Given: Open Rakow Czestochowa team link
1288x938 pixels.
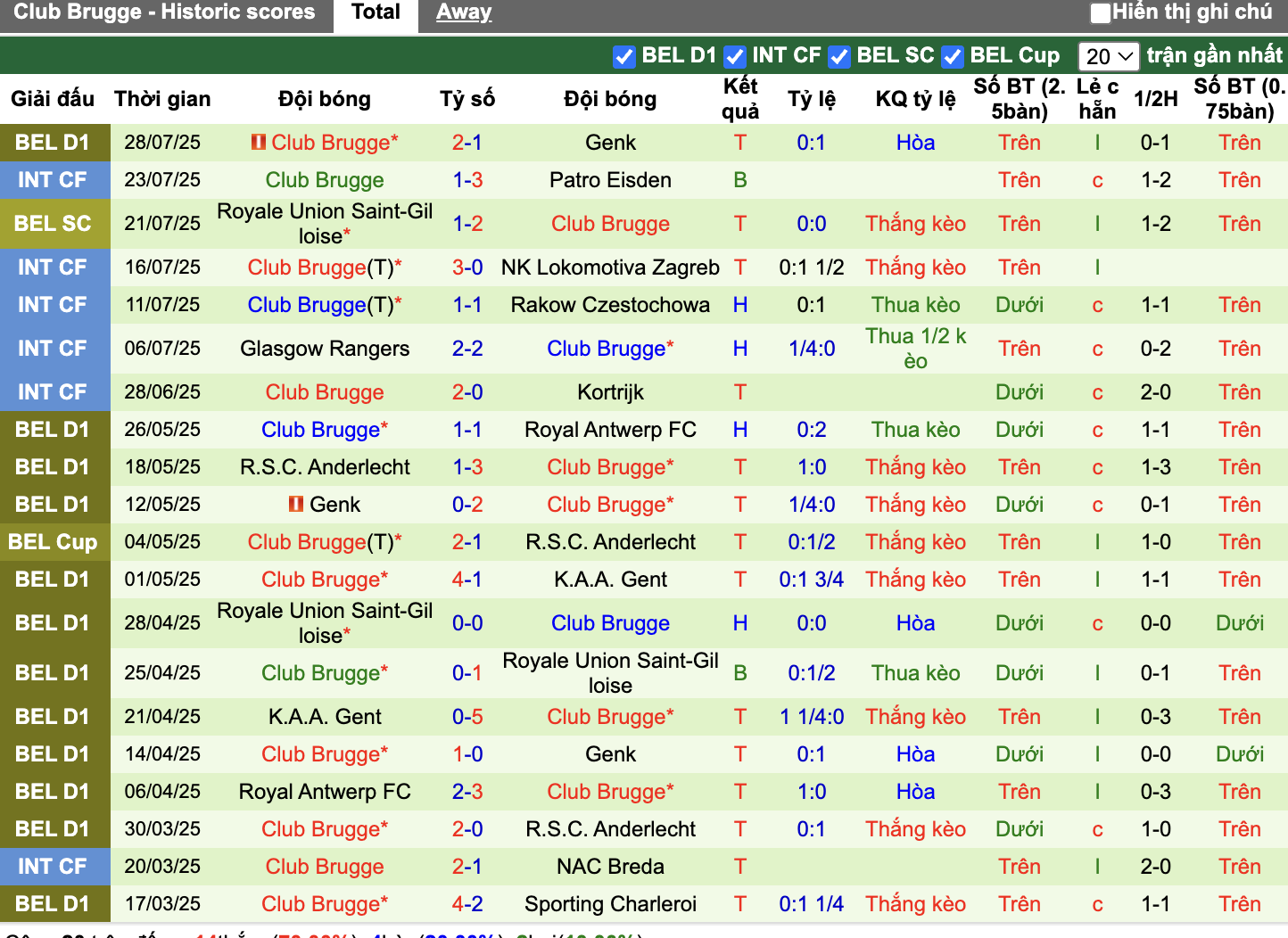Looking at the screenshot, I should pos(610,305).
